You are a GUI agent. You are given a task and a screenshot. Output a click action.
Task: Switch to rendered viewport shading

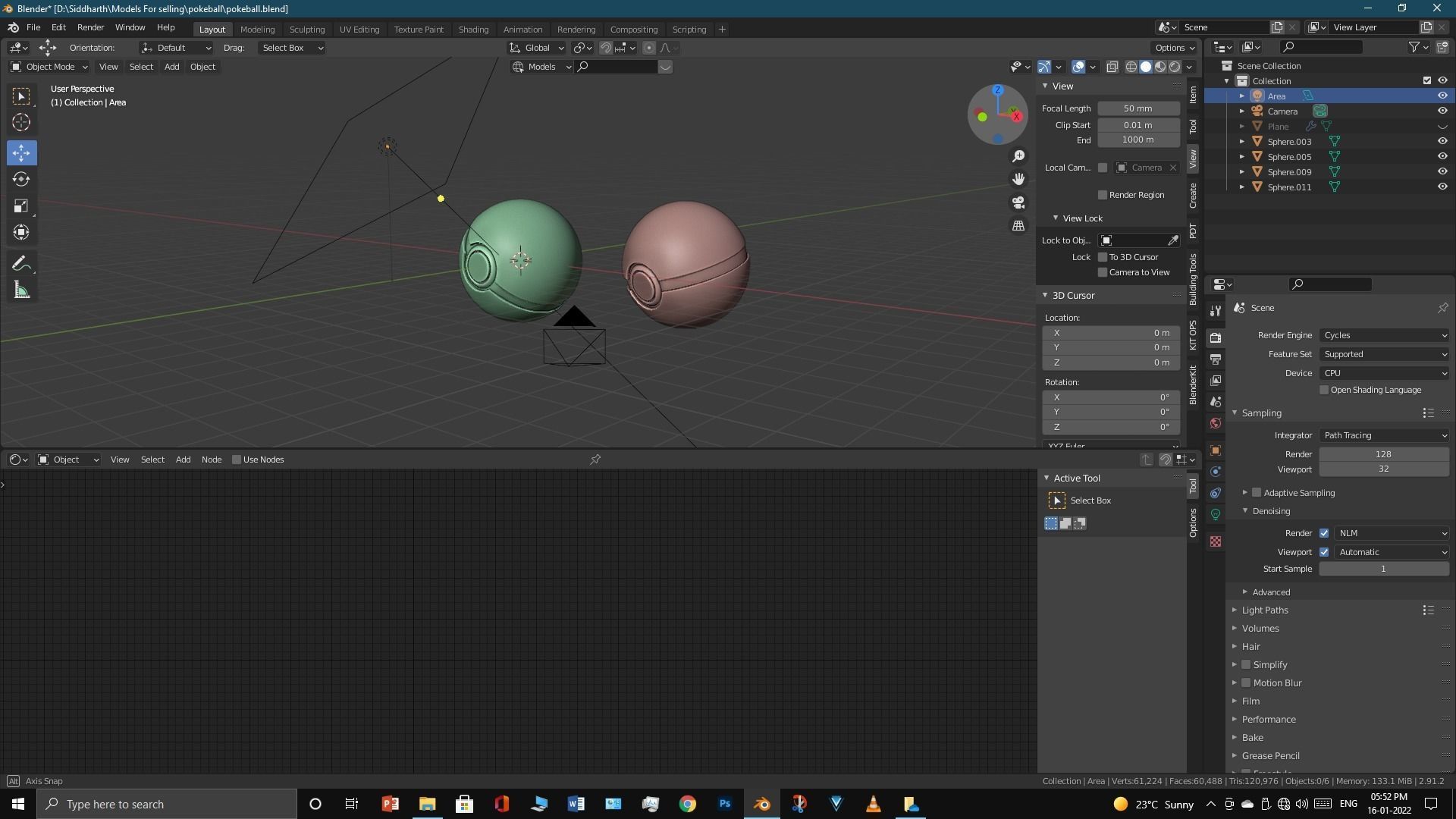coord(1175,67)
